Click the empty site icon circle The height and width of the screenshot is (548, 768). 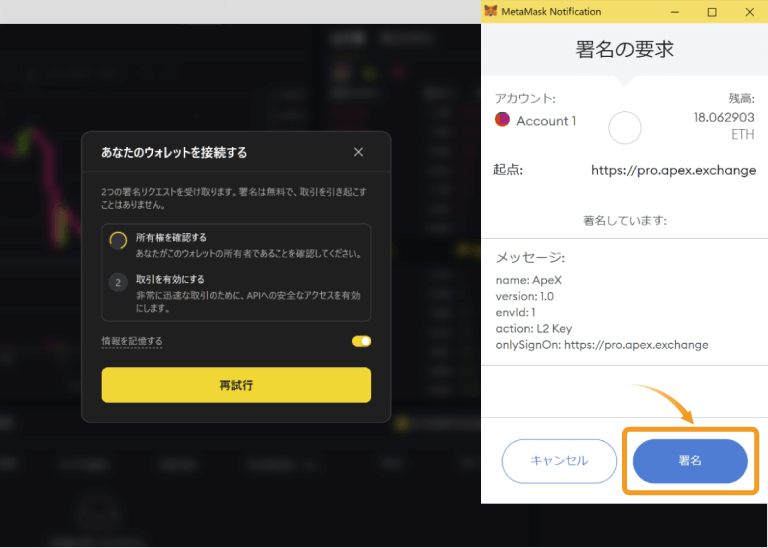click(624, 128)
